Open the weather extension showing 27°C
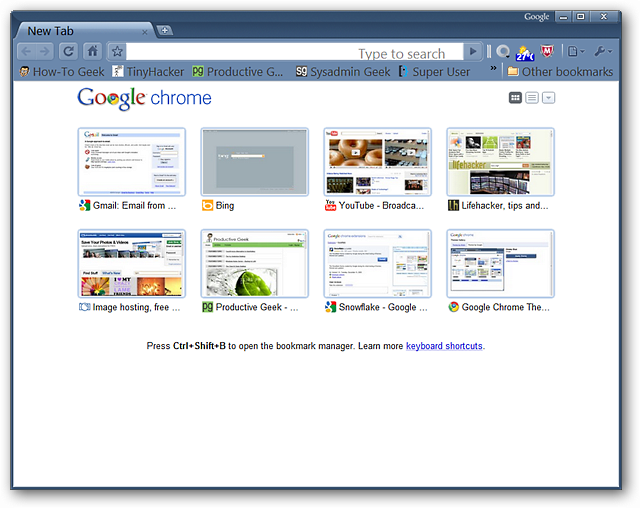 [524, 52]
